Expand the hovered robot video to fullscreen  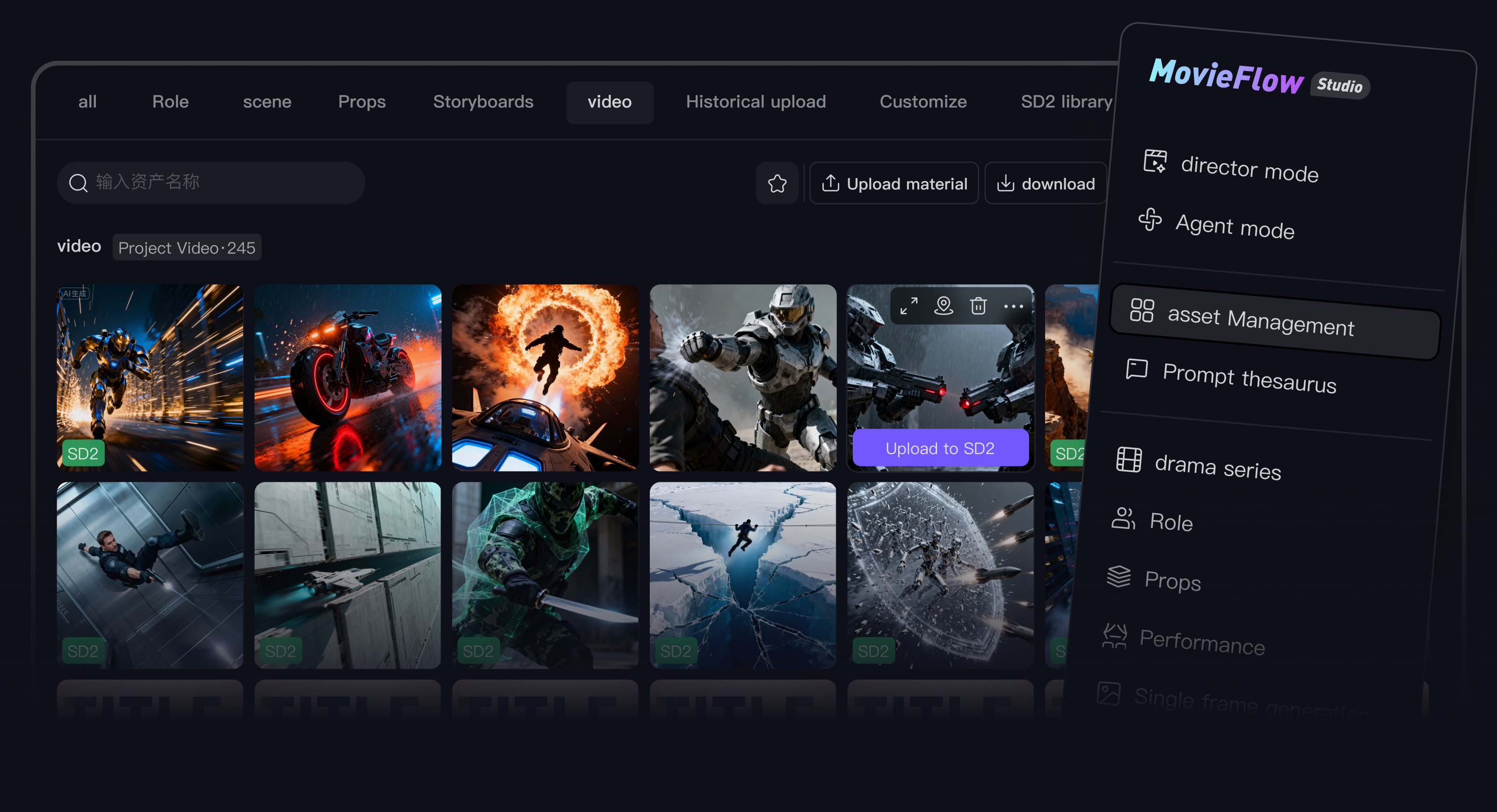(x=909, y=306)
